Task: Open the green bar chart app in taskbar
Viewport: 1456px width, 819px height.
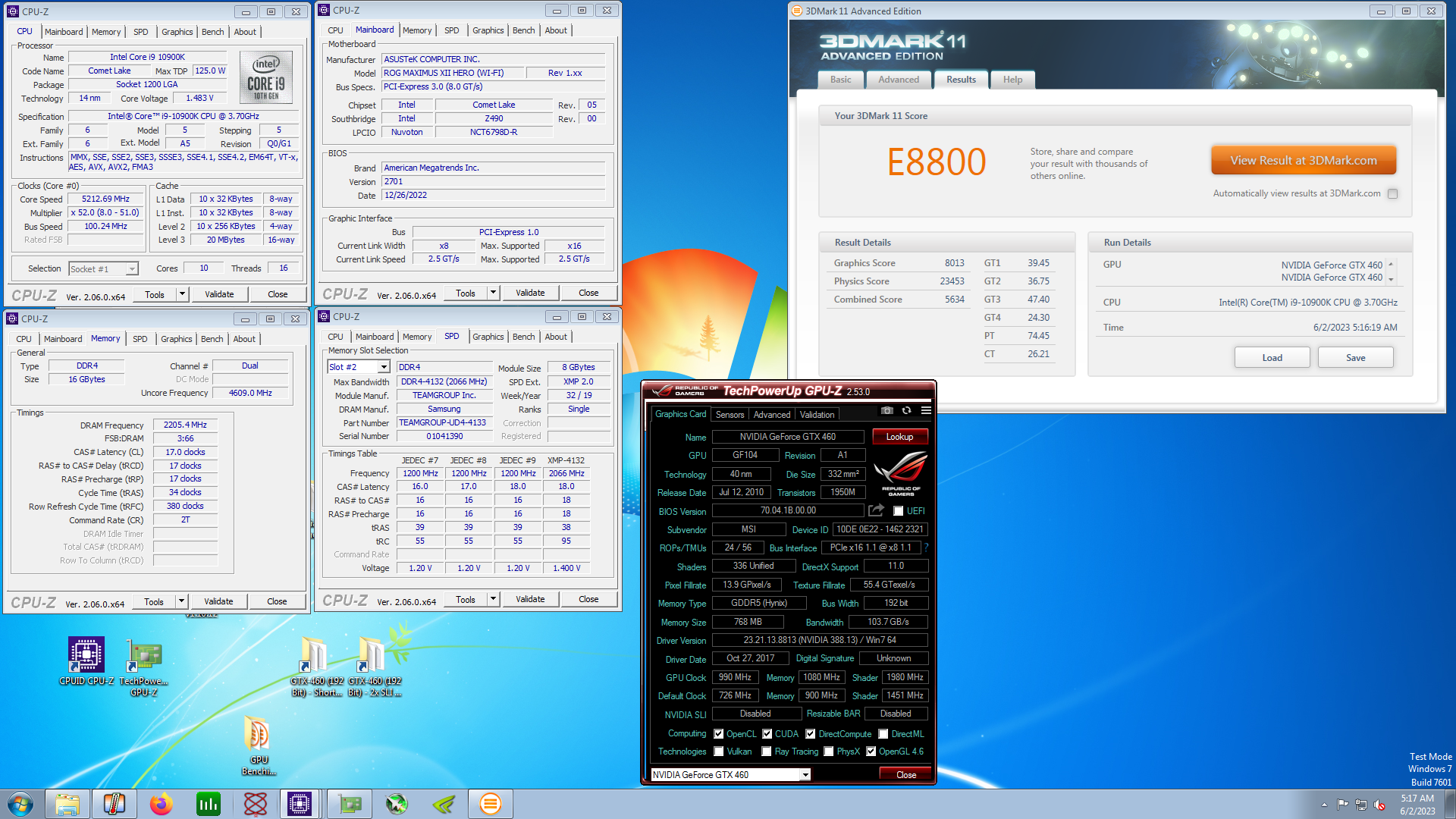Action: (x=209, y=804)
